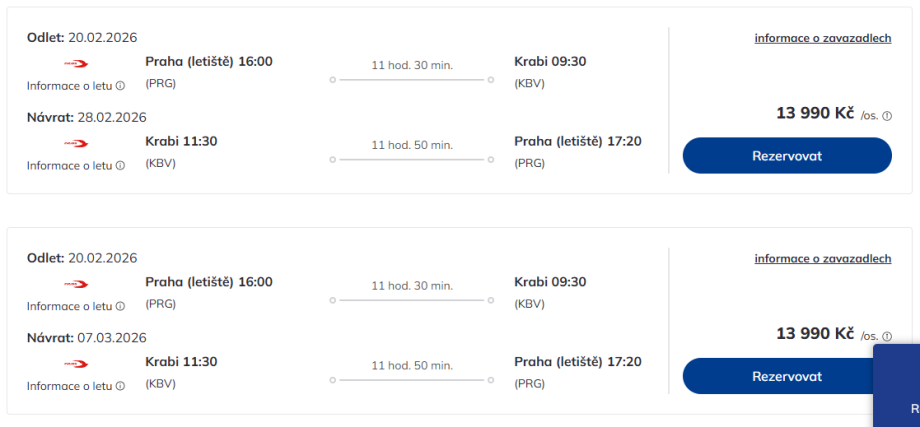Click the info icon beside the second card's departure "Informace o letu"

coord(121,307)
